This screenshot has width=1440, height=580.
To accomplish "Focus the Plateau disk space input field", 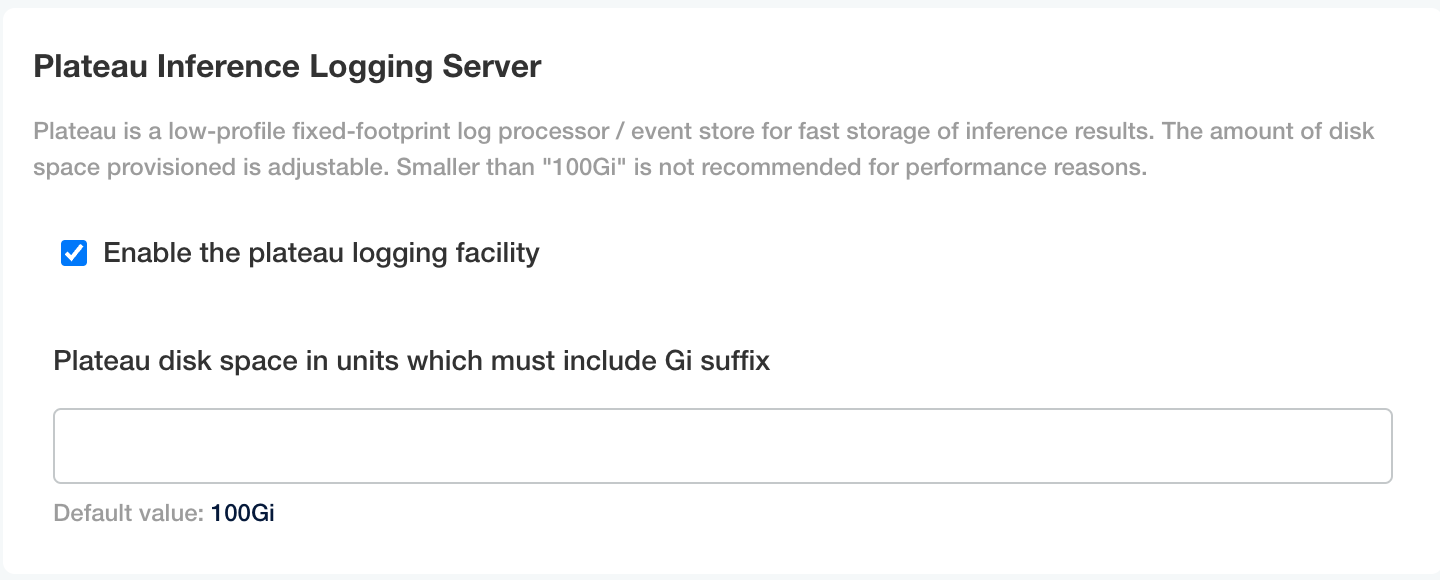I will [x=722, y=446].
